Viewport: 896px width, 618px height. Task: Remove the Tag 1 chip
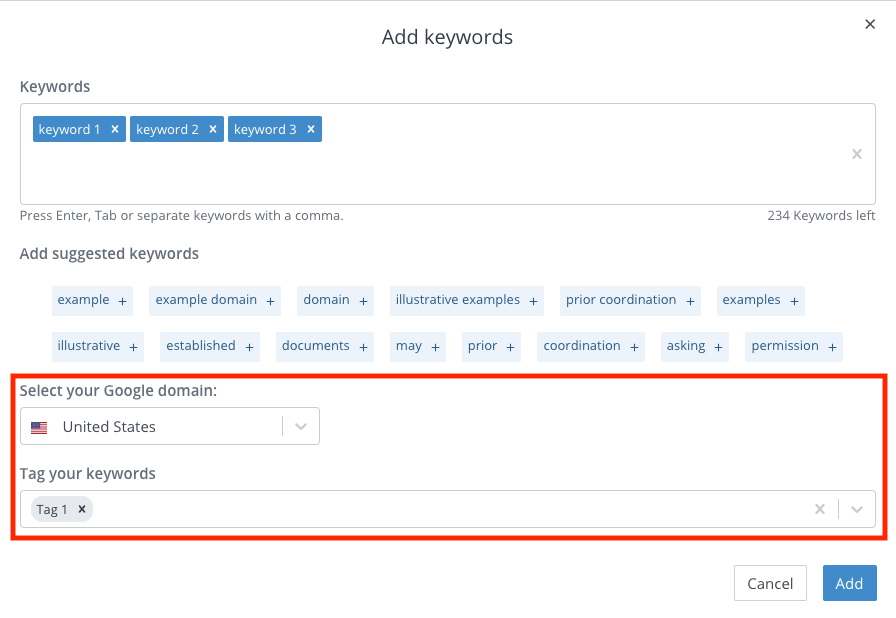pyautogui.click(x=82, y=509)
